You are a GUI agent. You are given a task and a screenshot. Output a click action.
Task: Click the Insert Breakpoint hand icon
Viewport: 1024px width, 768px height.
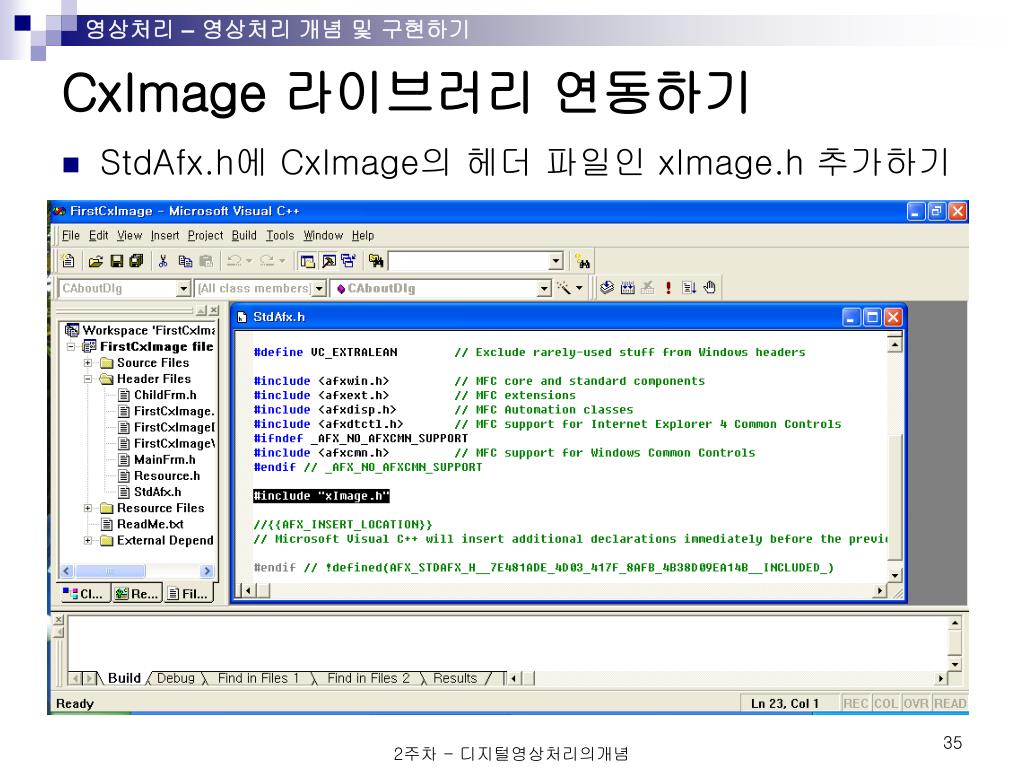click(710, 287)
